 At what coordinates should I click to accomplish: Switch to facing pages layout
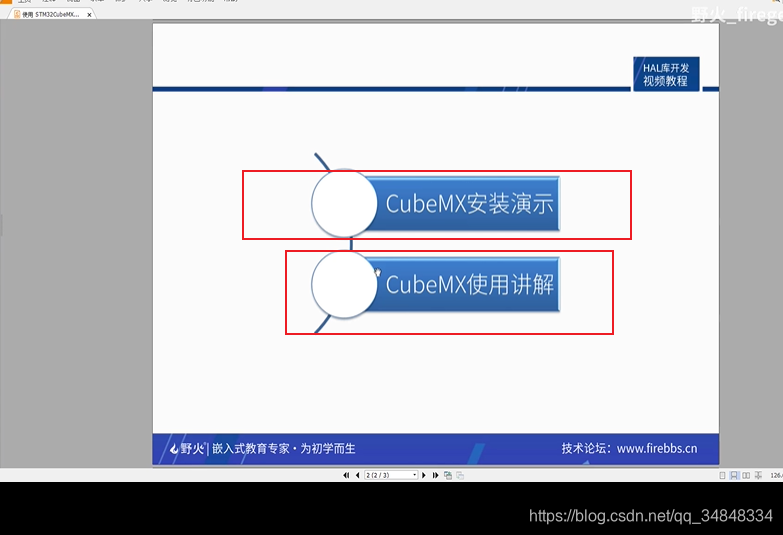pos(746,476)
